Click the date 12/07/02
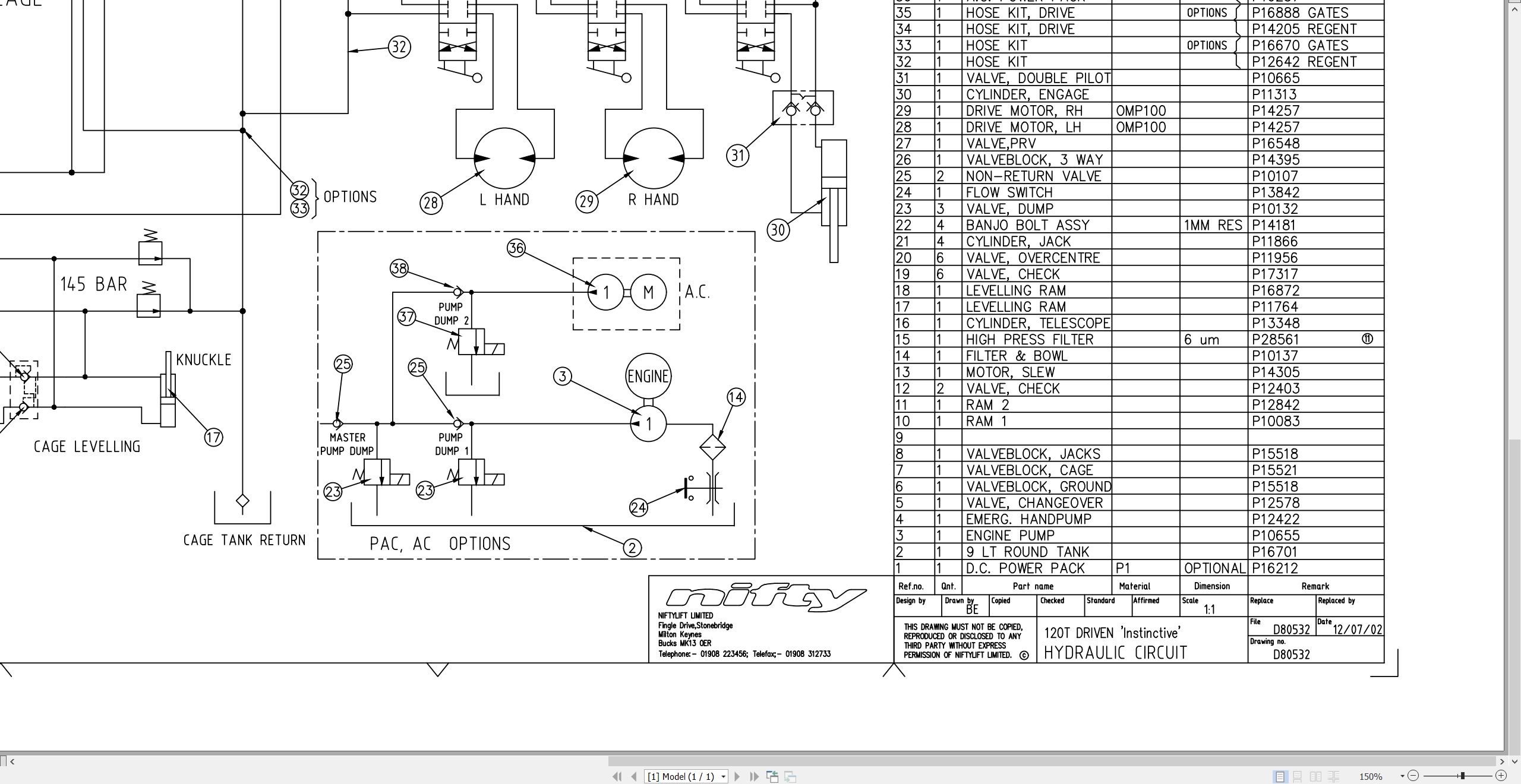This screenshot has width=1521, height=784. [1358, 630]
